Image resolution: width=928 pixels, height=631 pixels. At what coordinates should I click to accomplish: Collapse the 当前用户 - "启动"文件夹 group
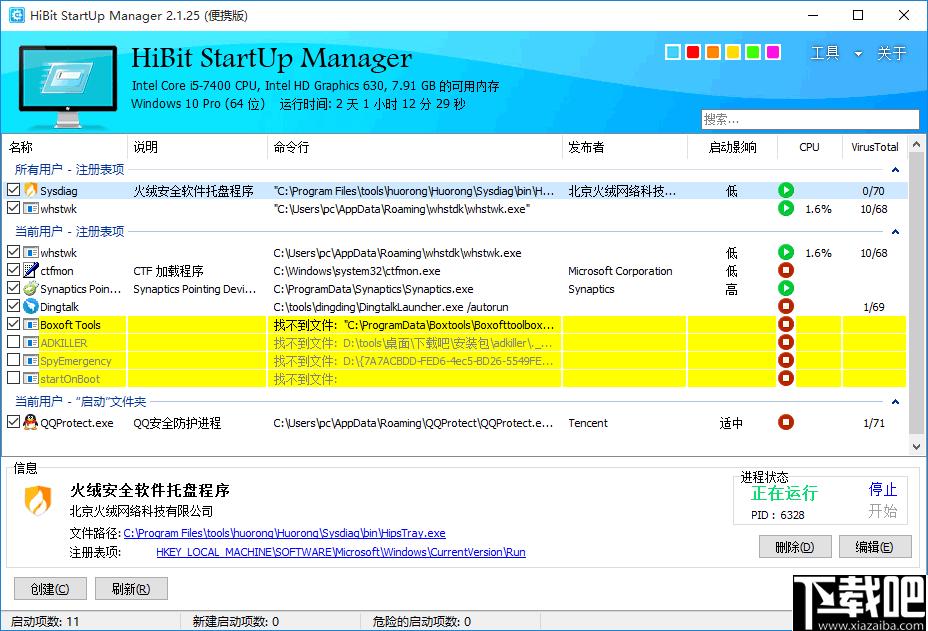pyautogui.click(x=895, y=402)
